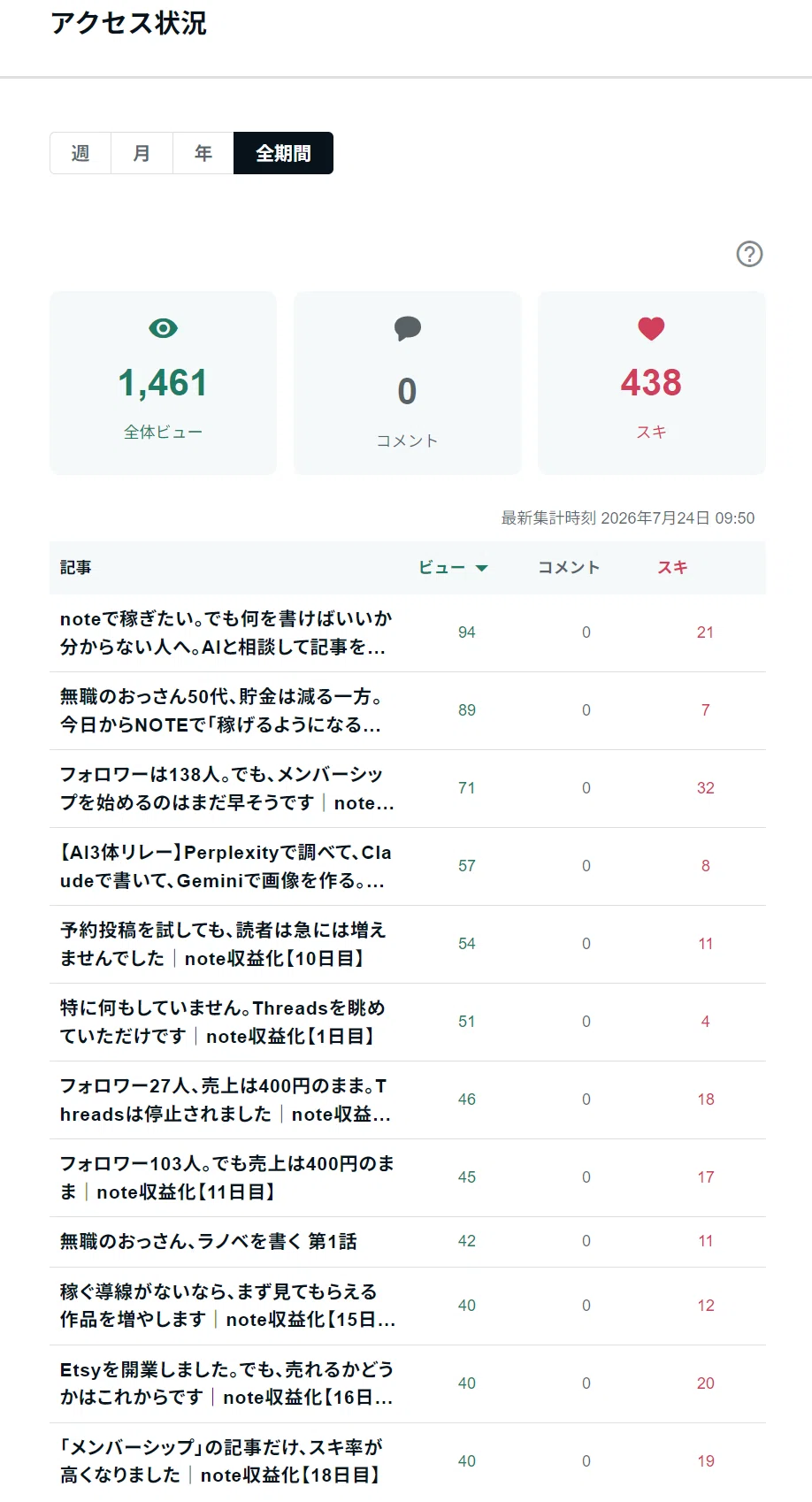Open the article 'noteで稼ぎたい。でも何を書けば'
Viewport: 812px width, 1502px height.
click(x=226, y=632)
